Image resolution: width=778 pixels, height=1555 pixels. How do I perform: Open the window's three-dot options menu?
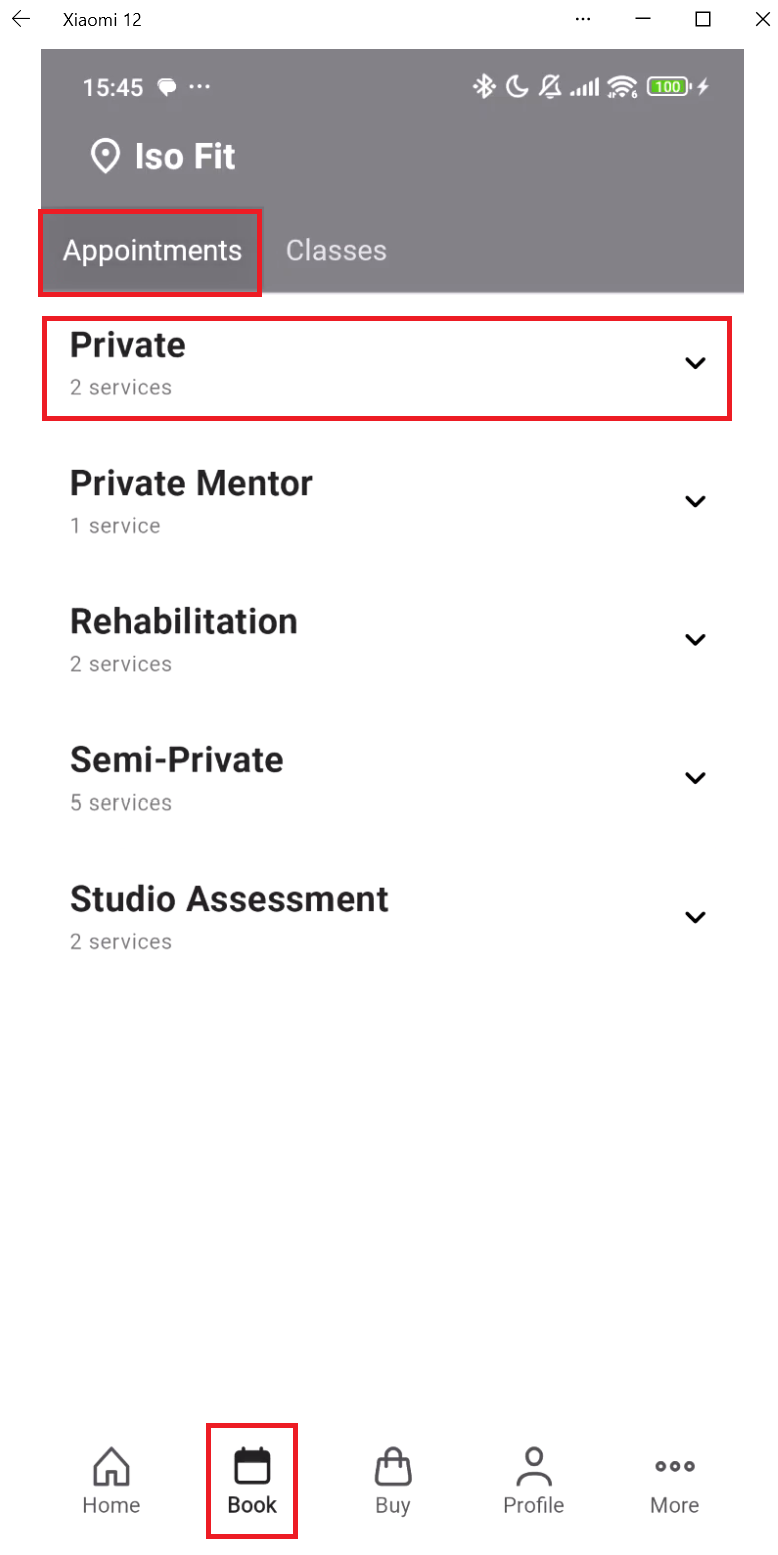click(x=584, y=19)
